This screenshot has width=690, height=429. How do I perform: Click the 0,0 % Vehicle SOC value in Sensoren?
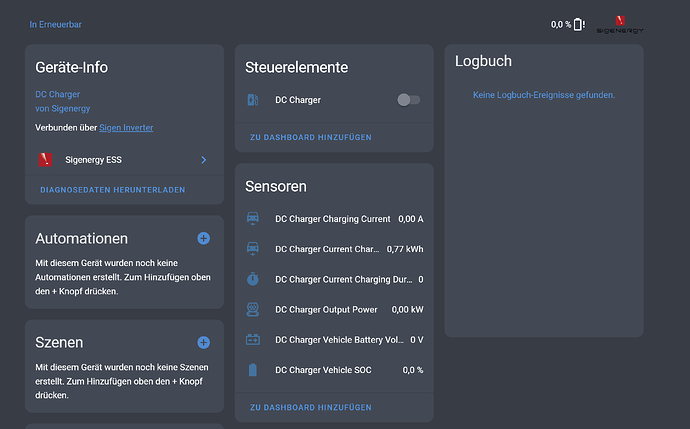[x=413, y=370]
